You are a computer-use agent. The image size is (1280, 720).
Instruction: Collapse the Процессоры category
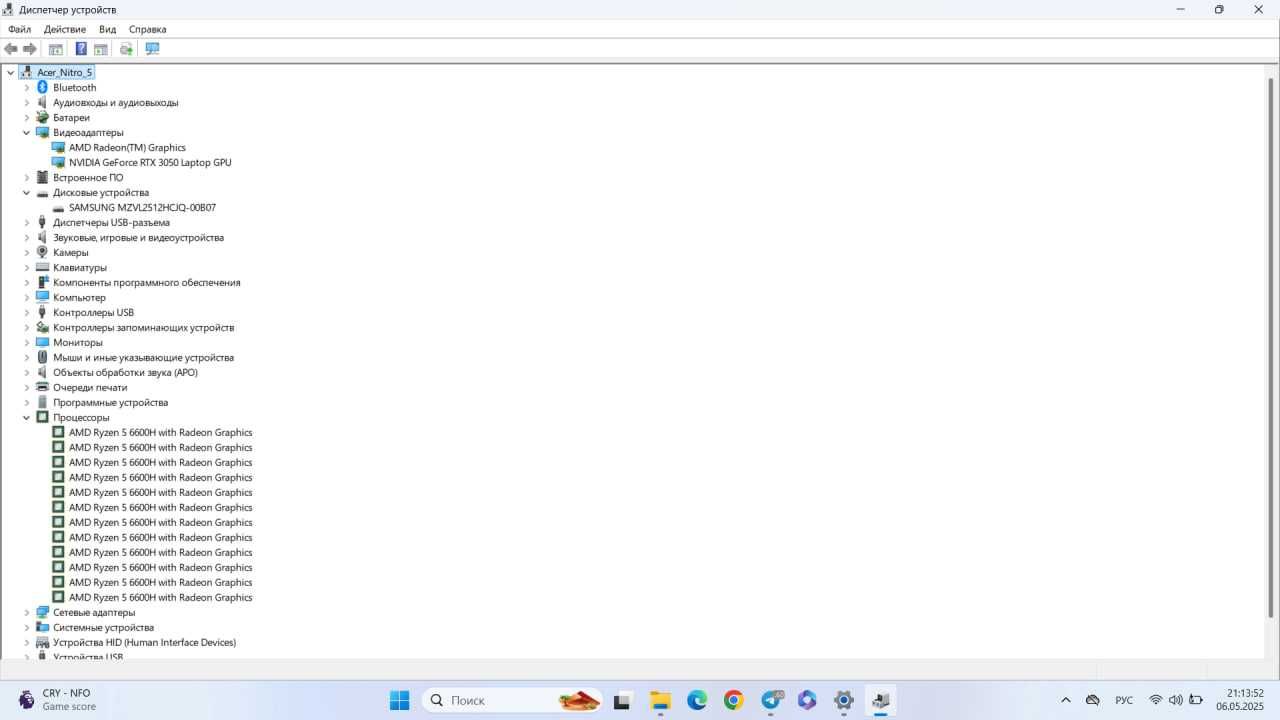27,417
